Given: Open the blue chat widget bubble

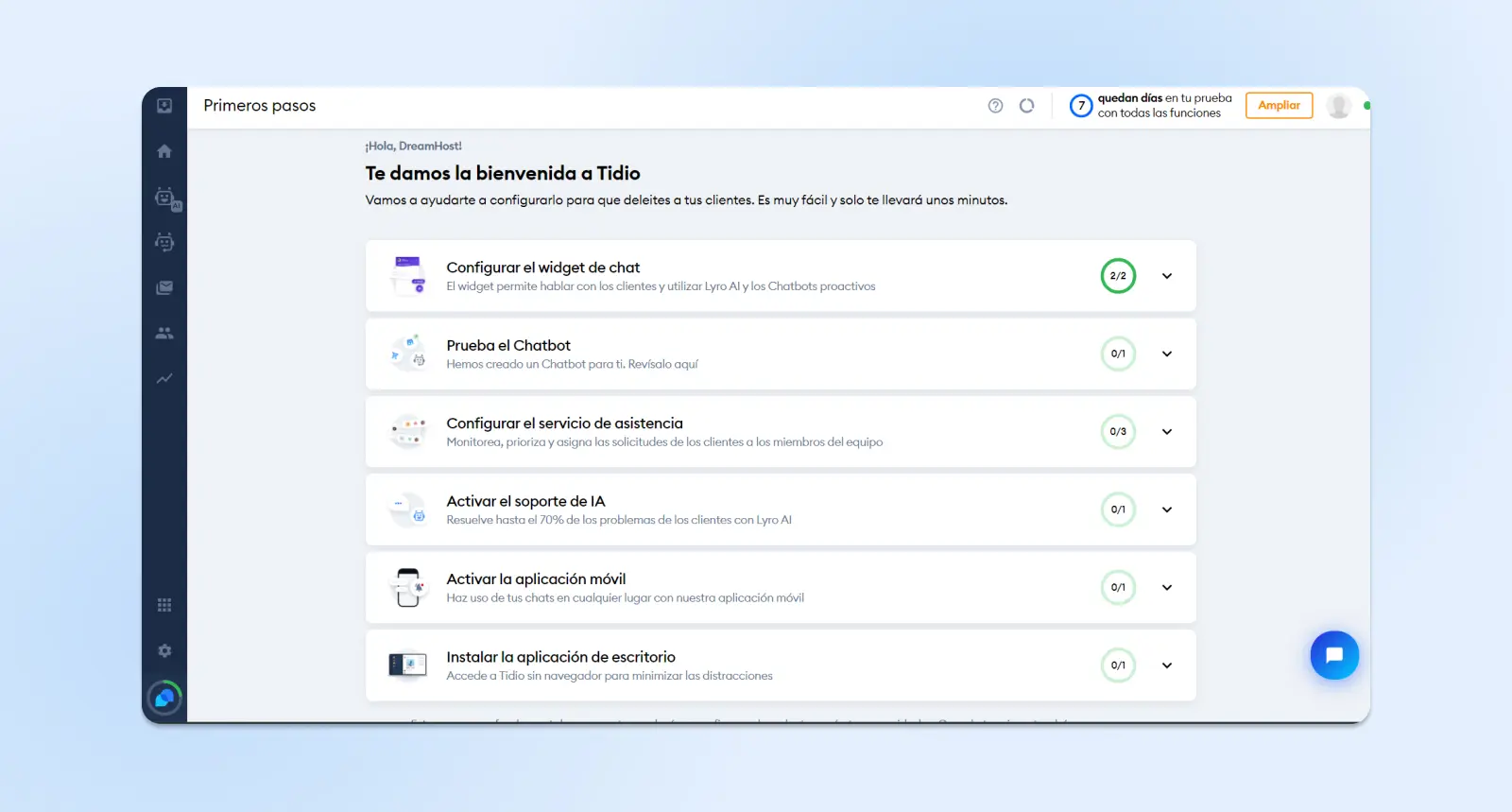Looking at the screenshot, I should click(x=1333, y=655).
